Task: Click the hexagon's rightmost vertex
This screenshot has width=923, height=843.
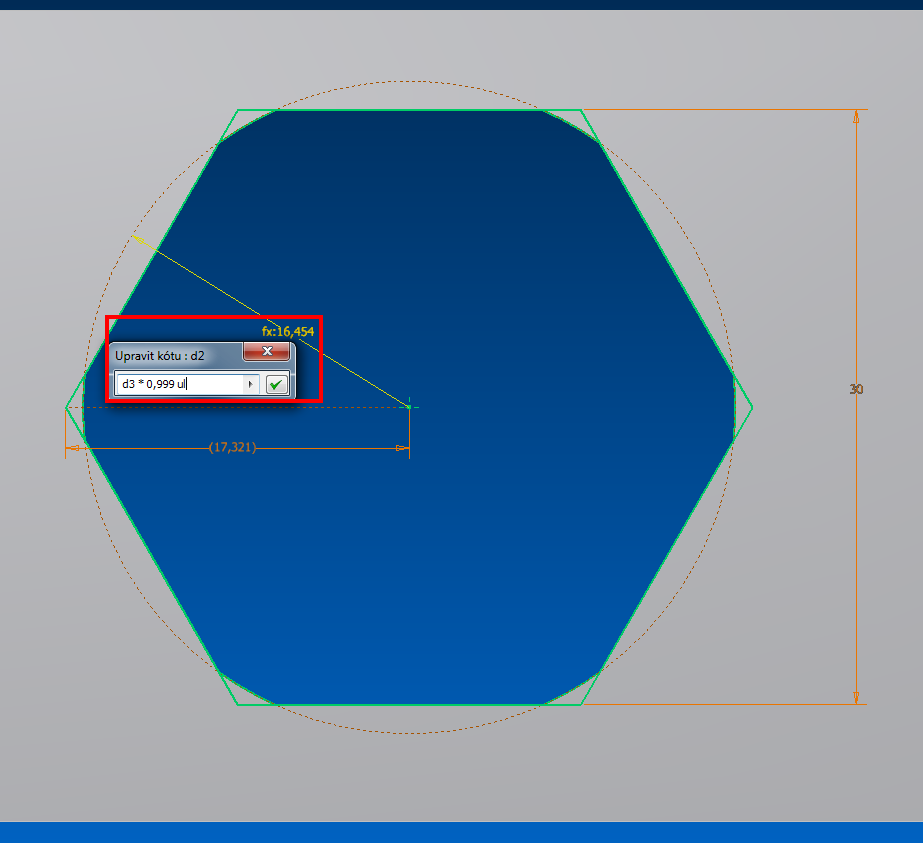Action: click(x=752, y=407)
